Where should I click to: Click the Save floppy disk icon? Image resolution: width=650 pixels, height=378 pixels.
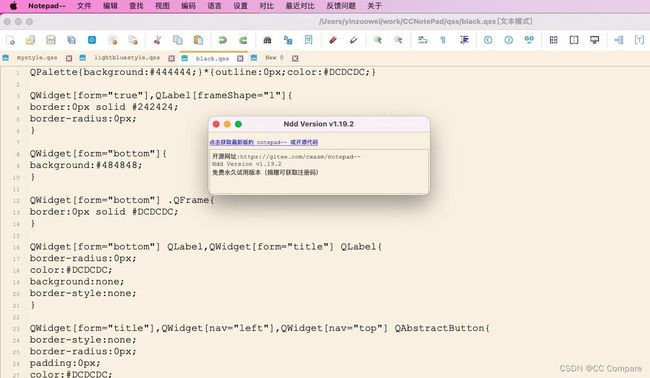pyautogui.click(x=51, y=40)
